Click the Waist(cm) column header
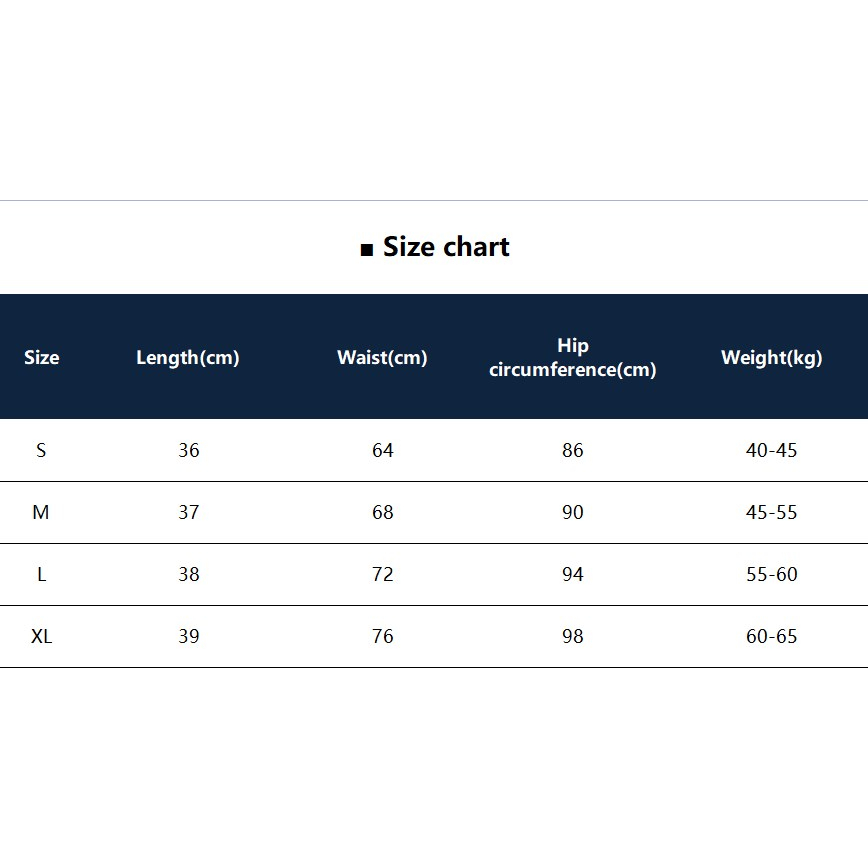 coord(382,358)
